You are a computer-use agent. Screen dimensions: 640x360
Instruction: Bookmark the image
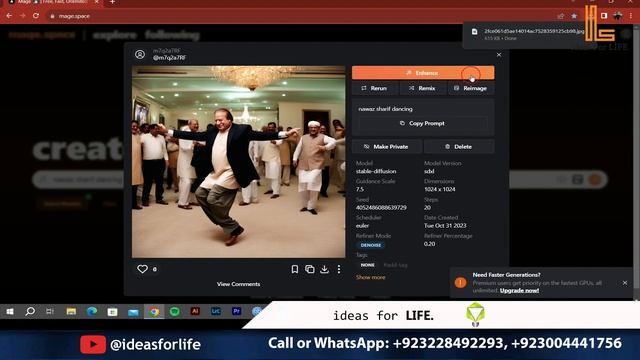[295, 269]
